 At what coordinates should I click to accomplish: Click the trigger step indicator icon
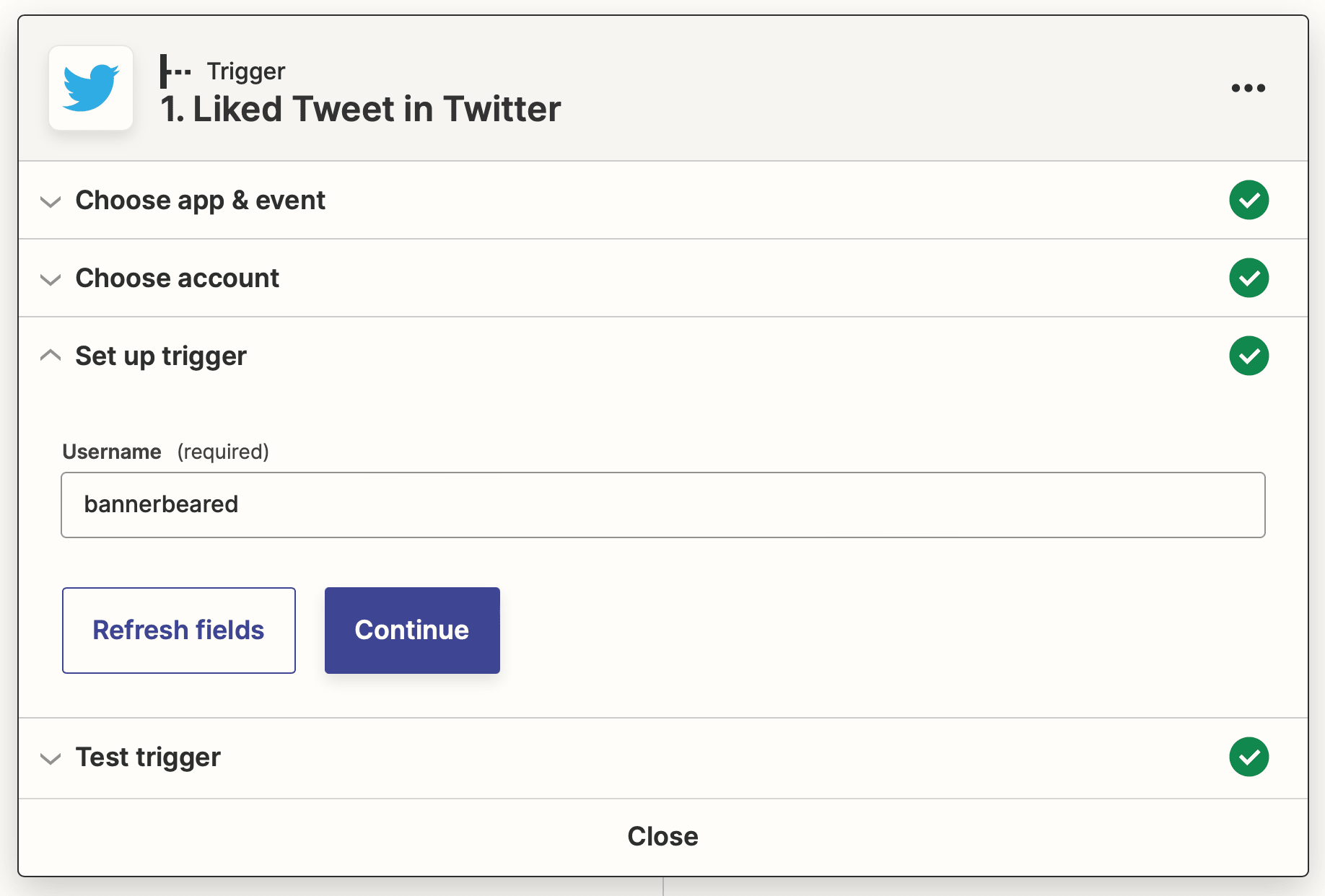pyautogui.click(x=175, y=70)
